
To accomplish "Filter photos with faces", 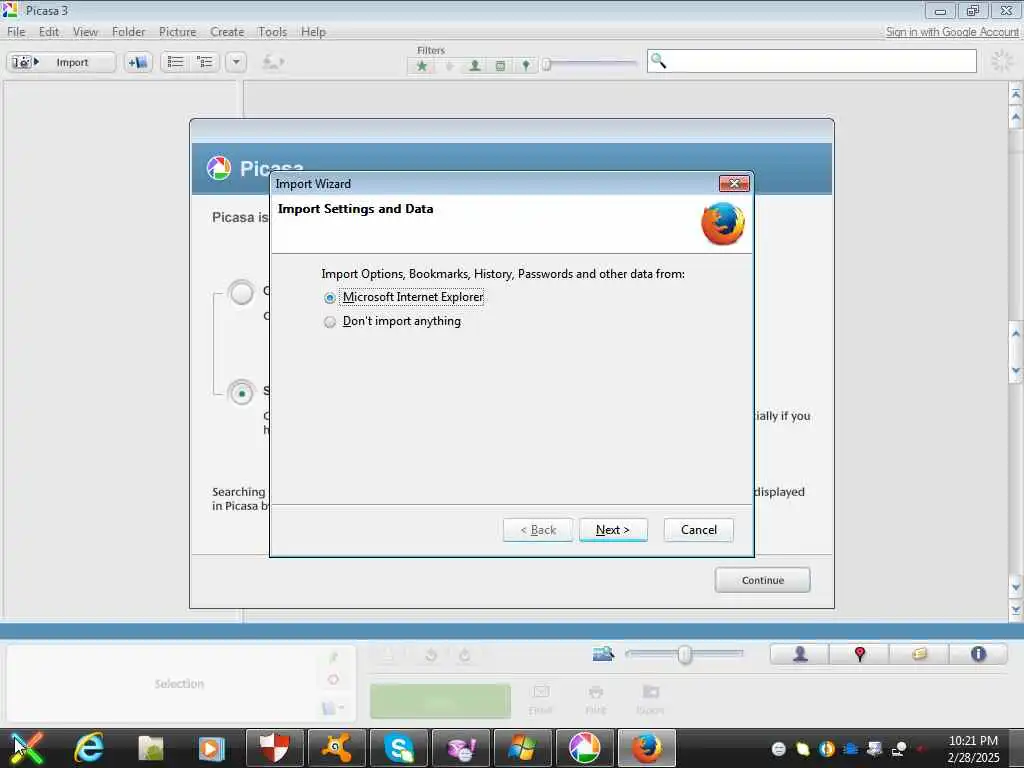I will [x=475, y=66].
